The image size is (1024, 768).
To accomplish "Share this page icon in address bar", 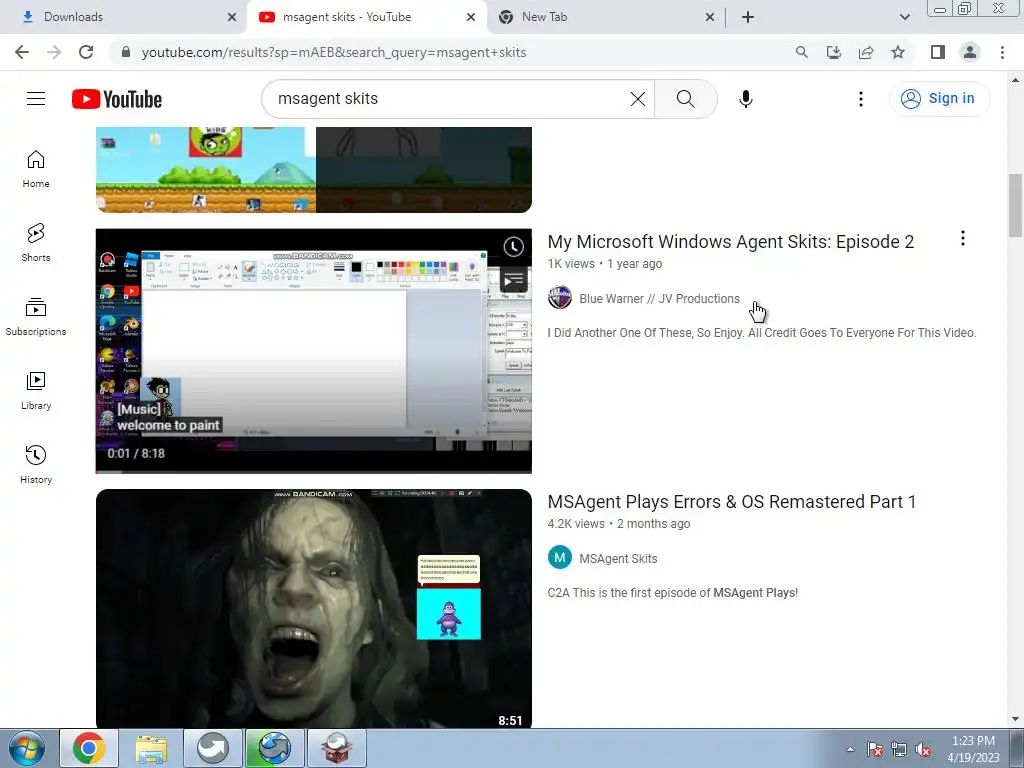I will coord(866,52).
